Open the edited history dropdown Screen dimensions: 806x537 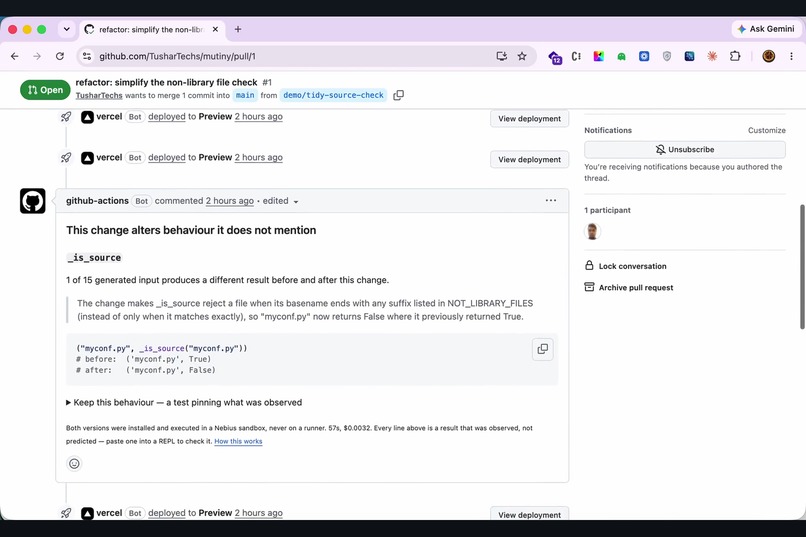pos(281,201)
